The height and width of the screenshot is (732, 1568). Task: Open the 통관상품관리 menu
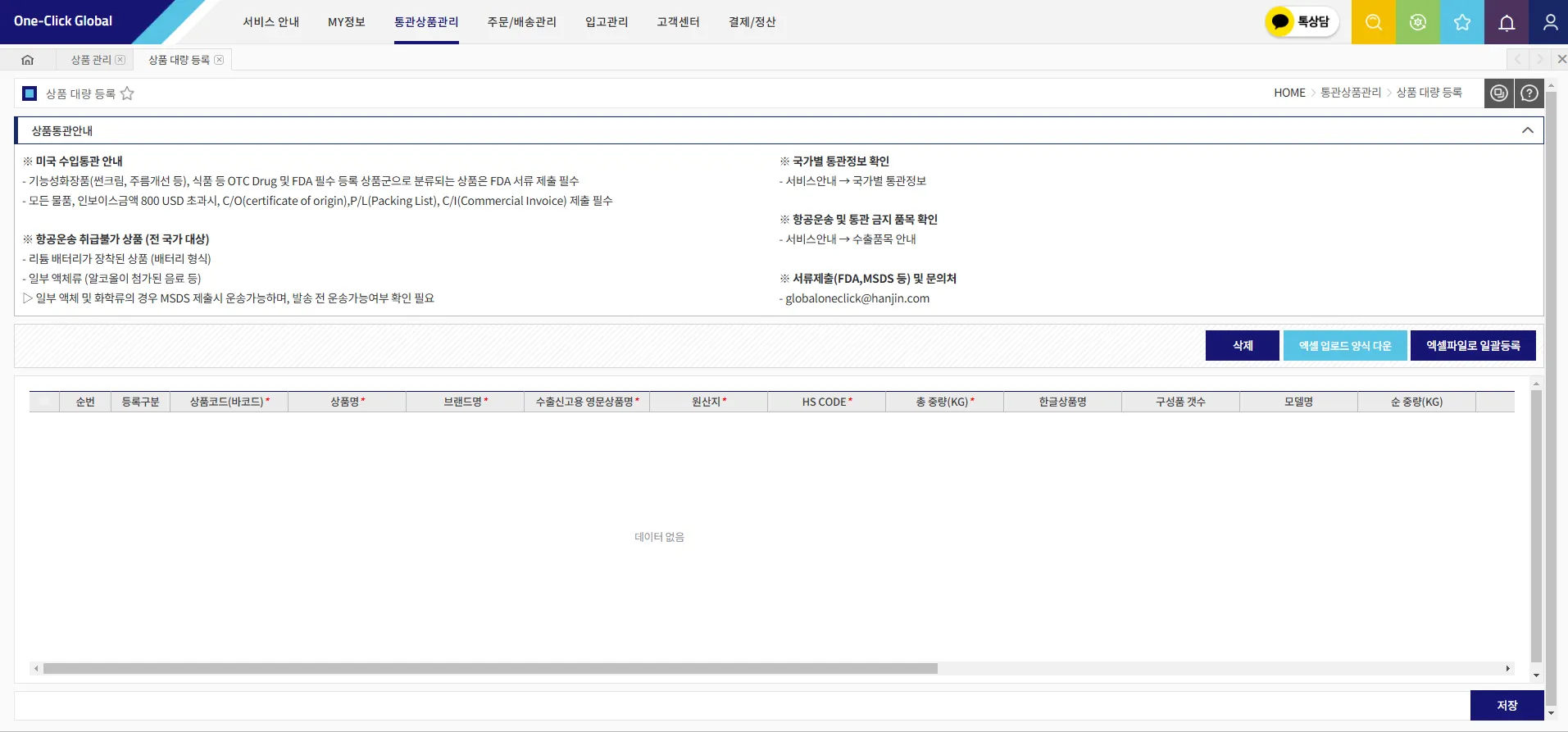point(426,22)
